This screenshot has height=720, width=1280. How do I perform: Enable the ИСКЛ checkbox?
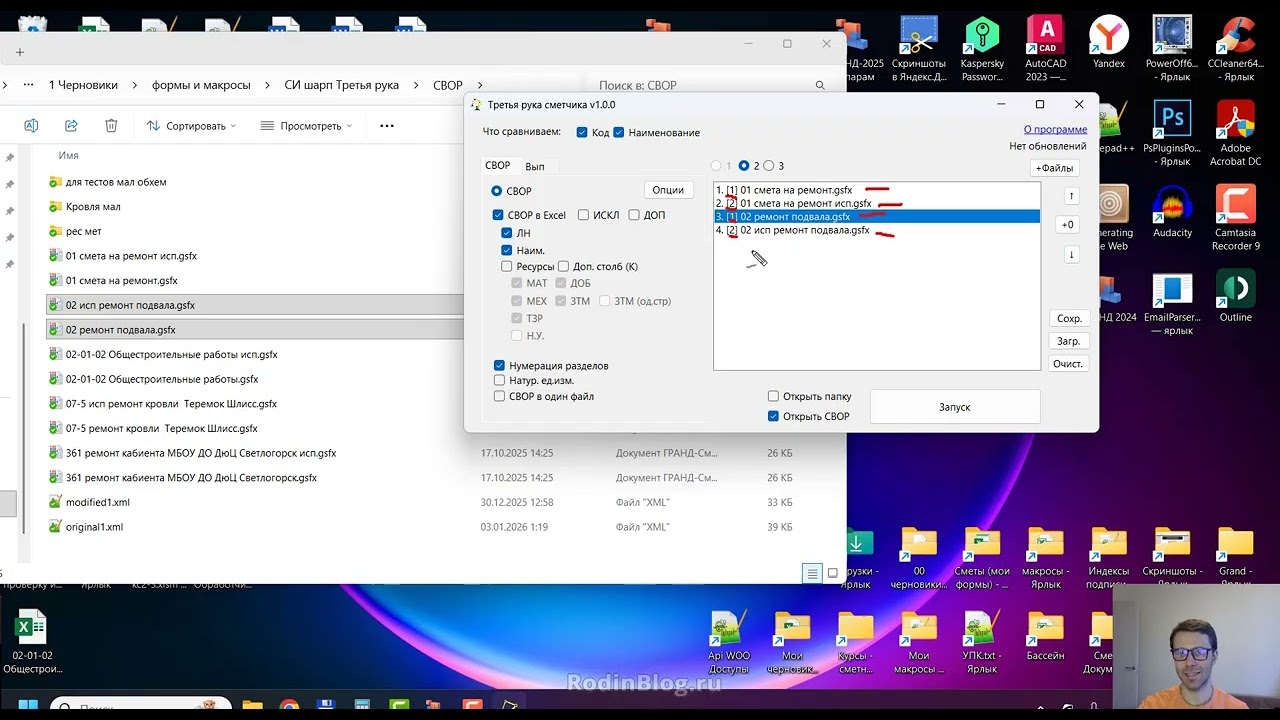[584, 215]
